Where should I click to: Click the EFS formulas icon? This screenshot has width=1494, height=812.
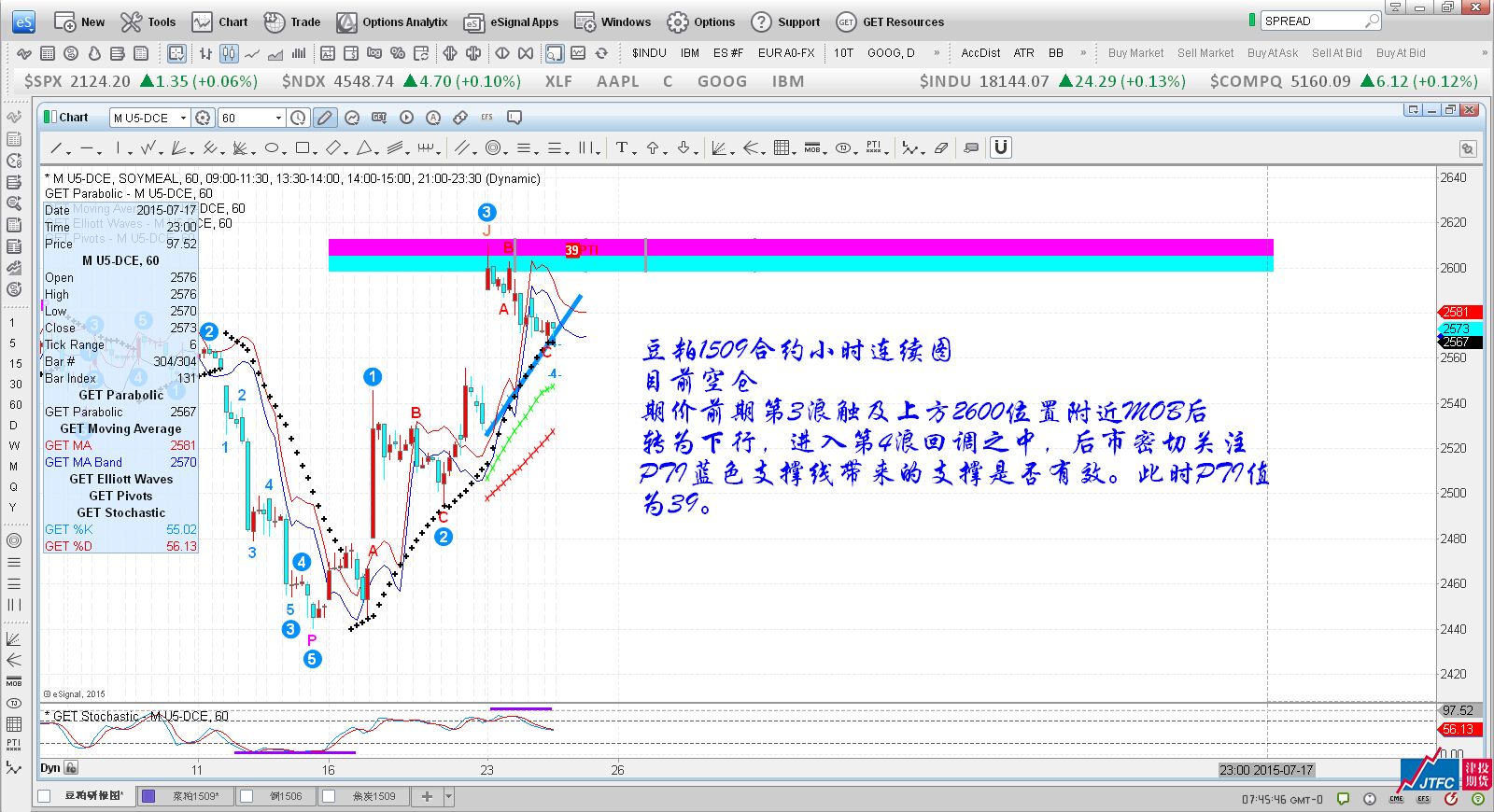(486, 118)
